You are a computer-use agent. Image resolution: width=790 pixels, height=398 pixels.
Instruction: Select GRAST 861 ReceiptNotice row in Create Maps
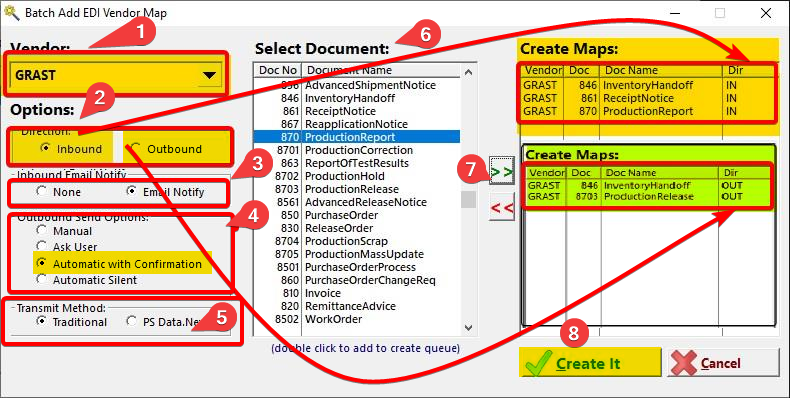click(646, 98)
